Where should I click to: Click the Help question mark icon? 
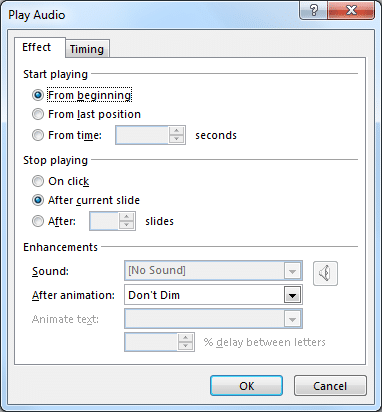pos(313,11)
